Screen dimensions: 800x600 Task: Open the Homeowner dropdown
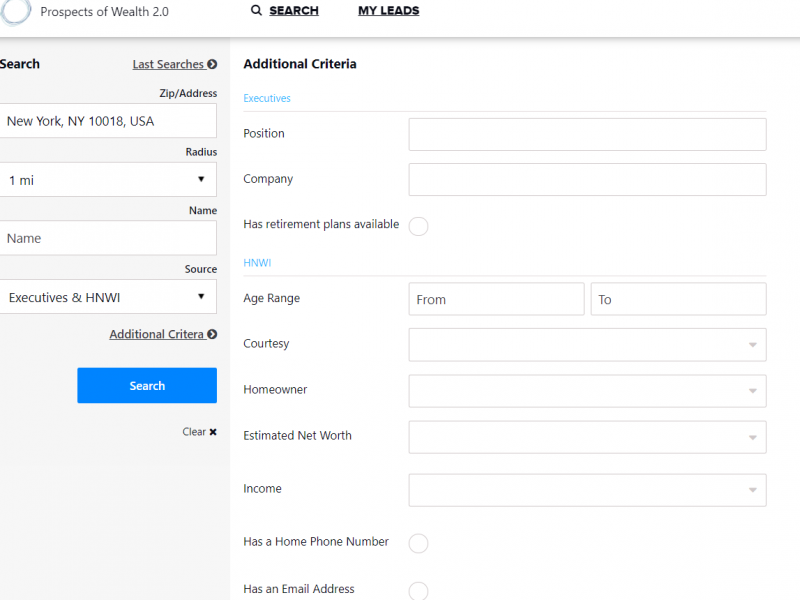587,391
